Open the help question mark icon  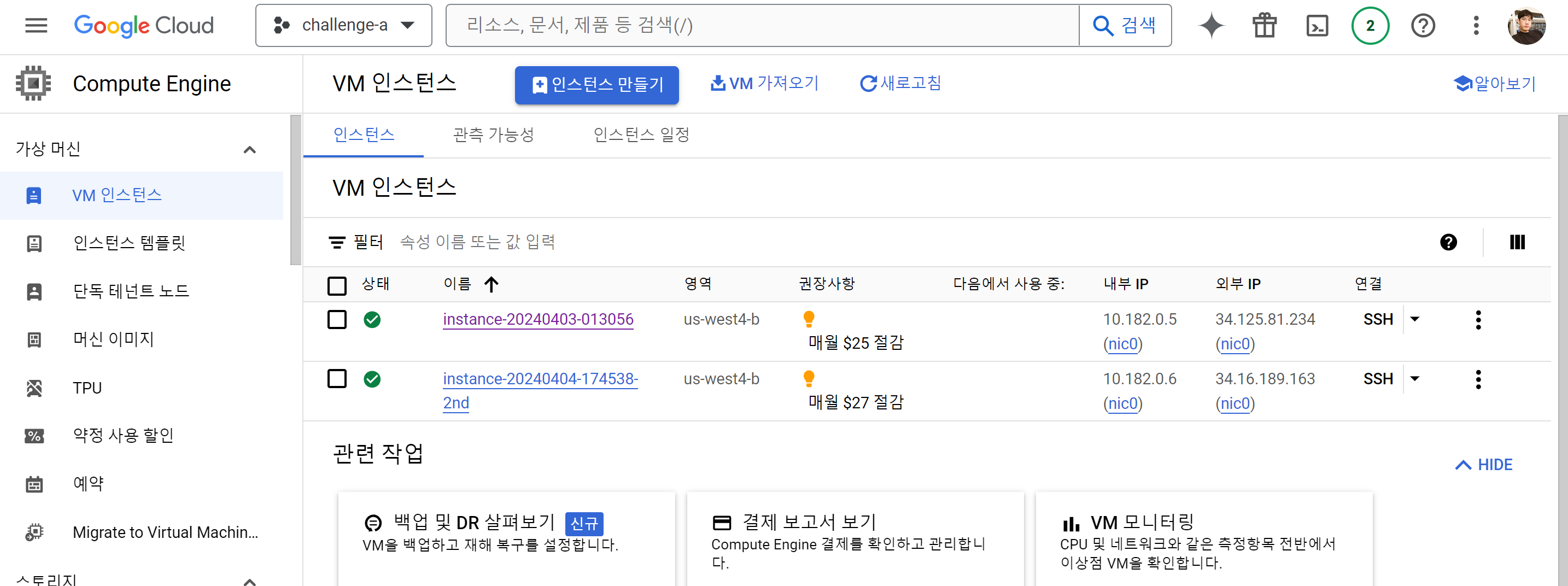[x=1423, y=26]
